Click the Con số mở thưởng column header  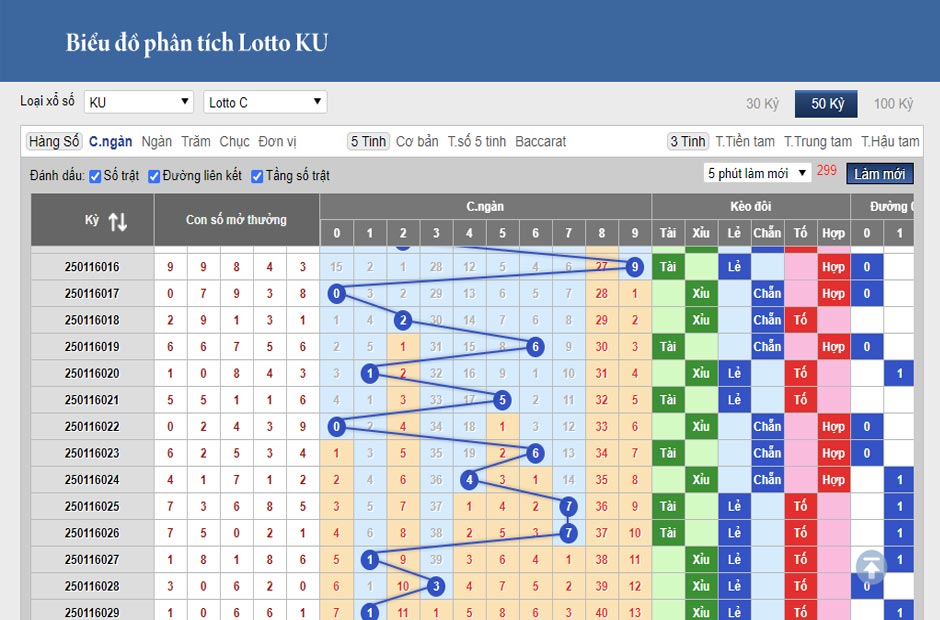click(x=236, y=219)
